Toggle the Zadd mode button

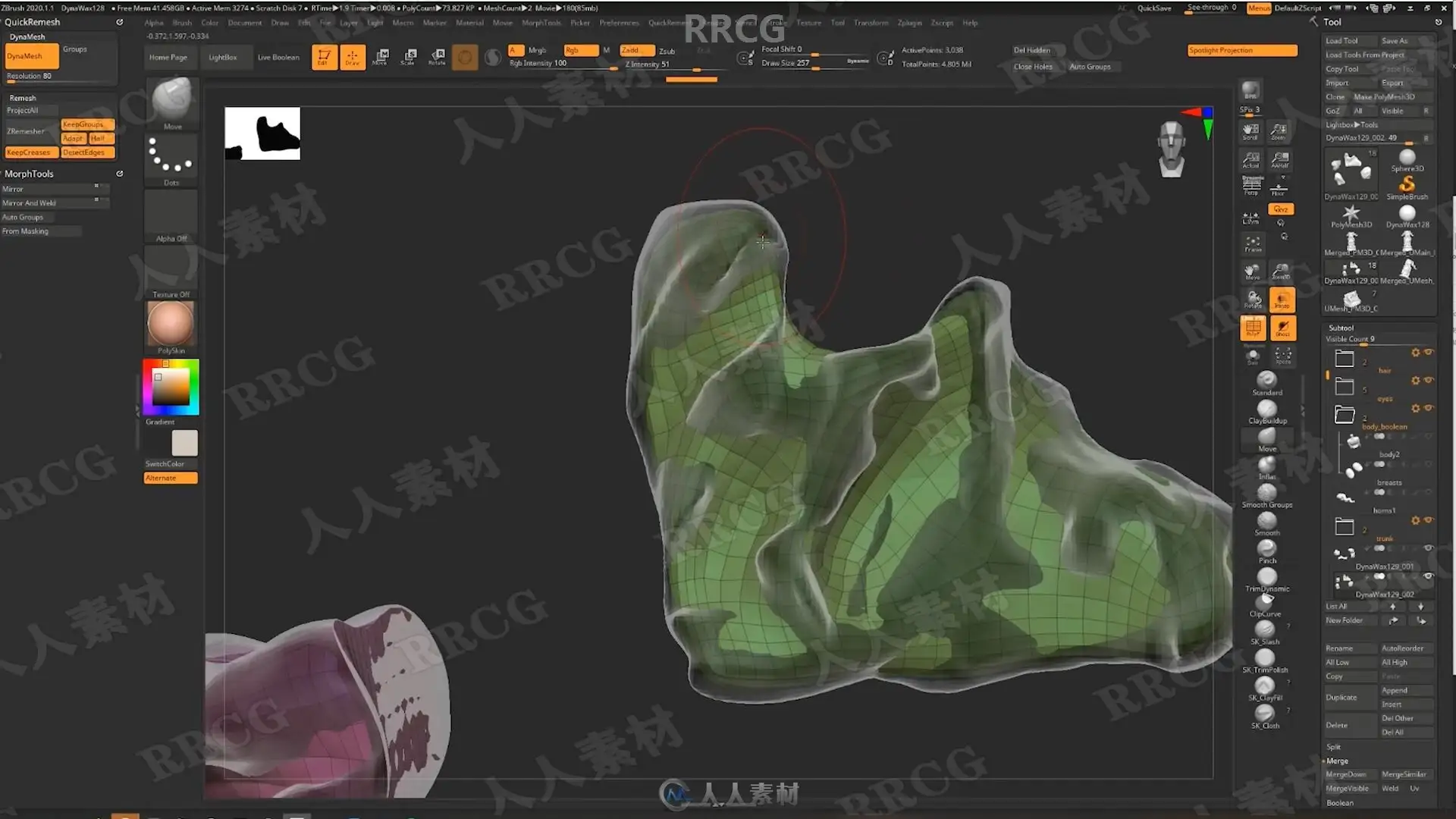pos(637,50)
